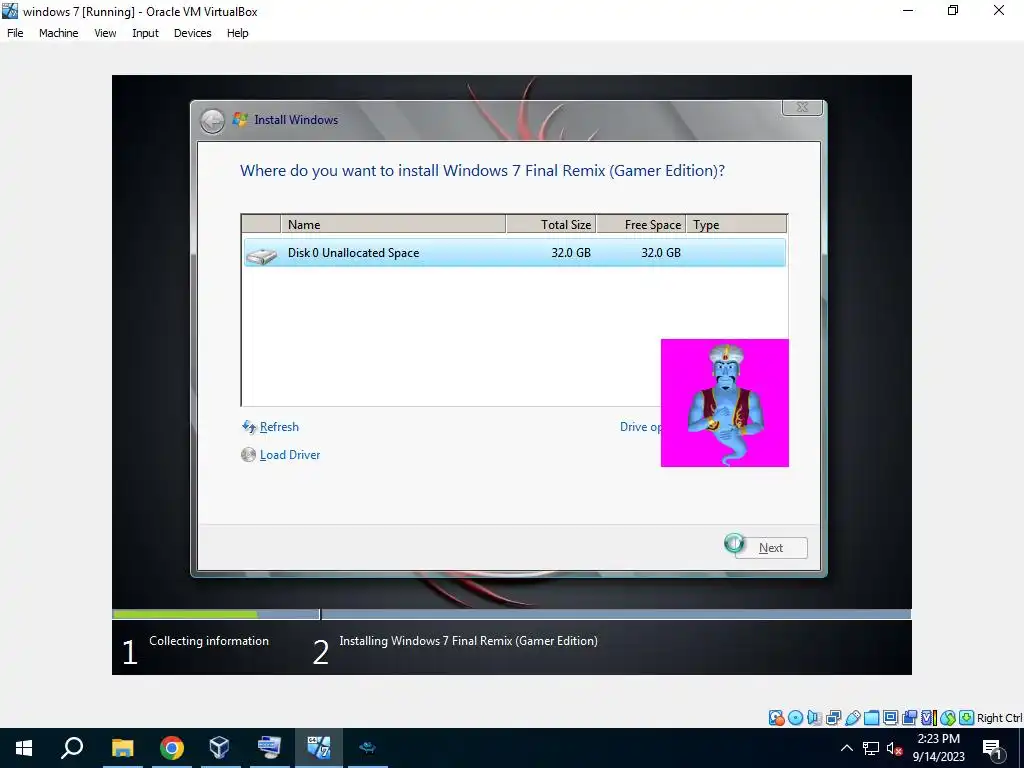1024x768 pixels.
Task: Click the computer monitor app in the taskbar
Action: pos(269,748)
